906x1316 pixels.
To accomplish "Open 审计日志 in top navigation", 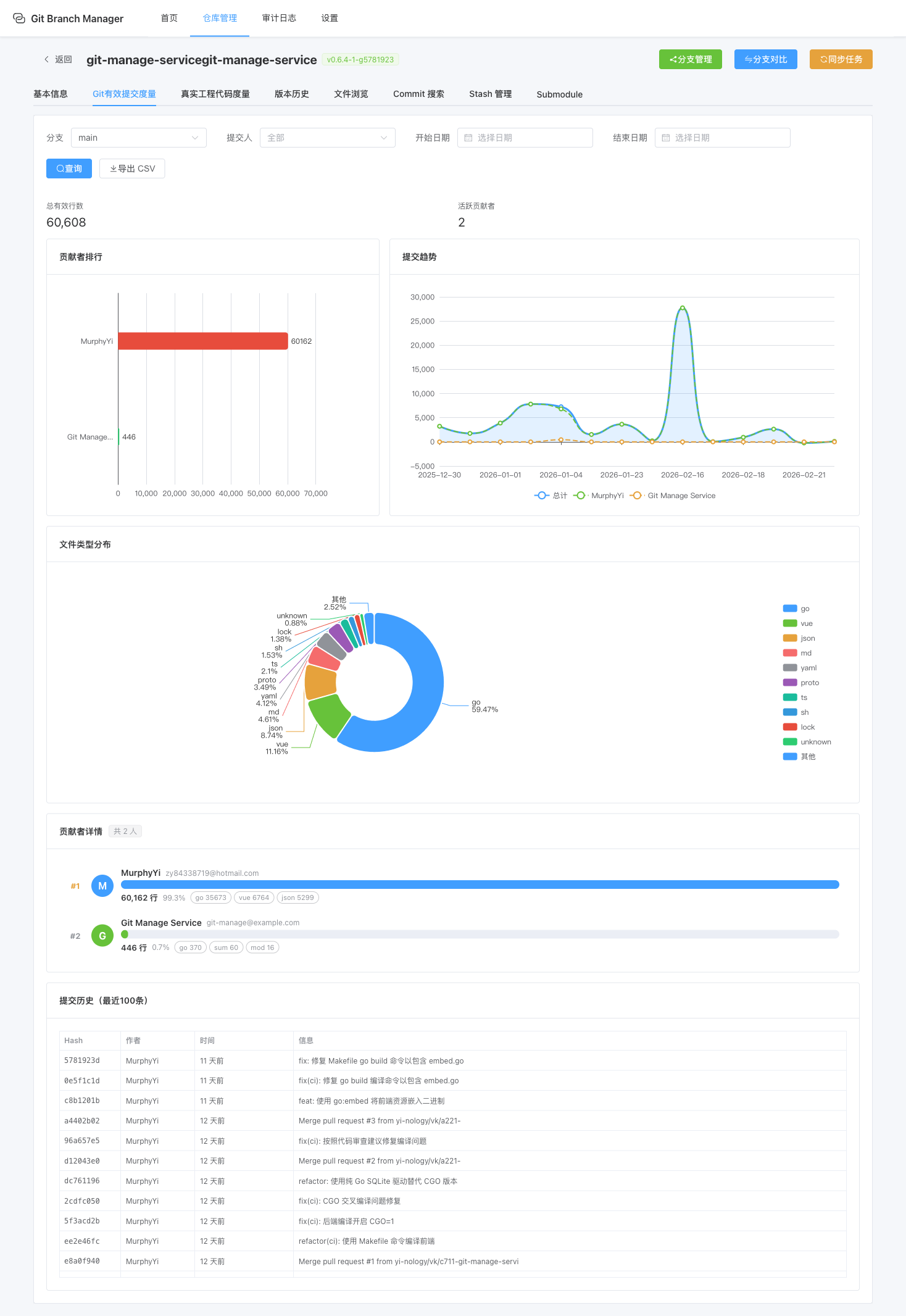I will tap(279, 18).
